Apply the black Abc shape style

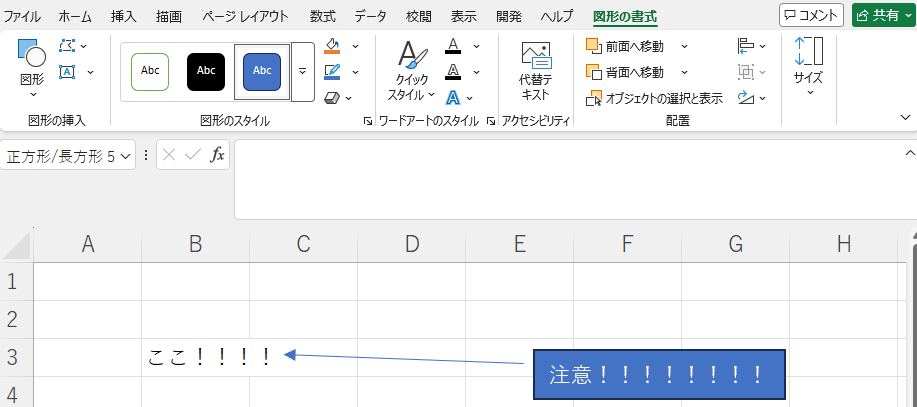click(x=206, y=72)
